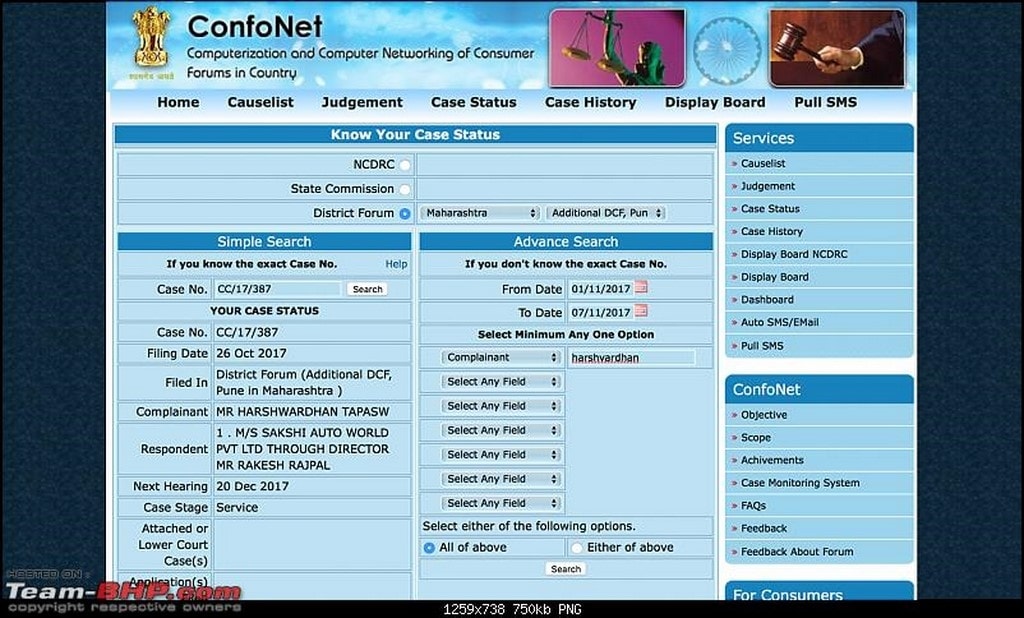Click the Advance Search button at bottom

(x=565, y=569)
